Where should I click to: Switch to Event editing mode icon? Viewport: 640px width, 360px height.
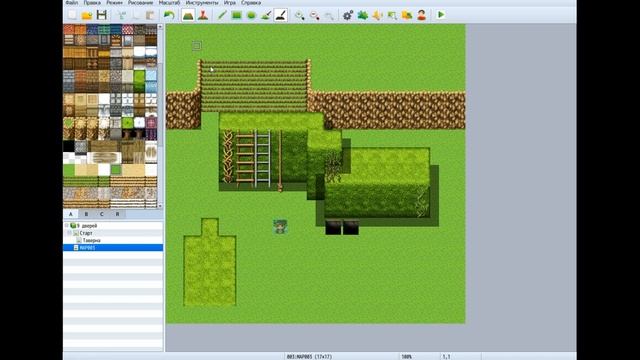coord(203,15)
